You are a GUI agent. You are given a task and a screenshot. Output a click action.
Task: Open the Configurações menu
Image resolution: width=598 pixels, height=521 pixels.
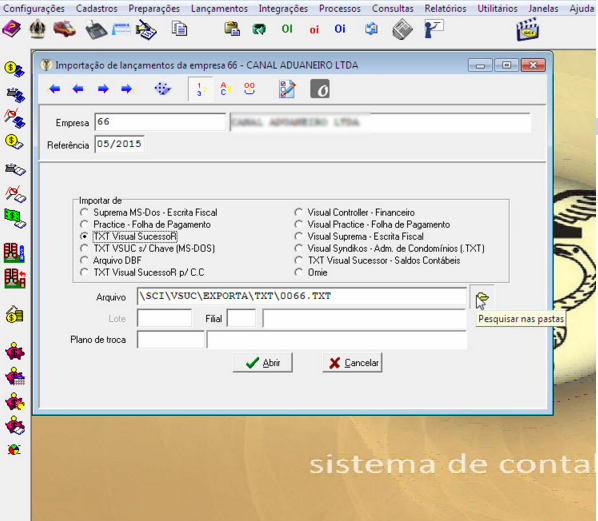[34, 8]
